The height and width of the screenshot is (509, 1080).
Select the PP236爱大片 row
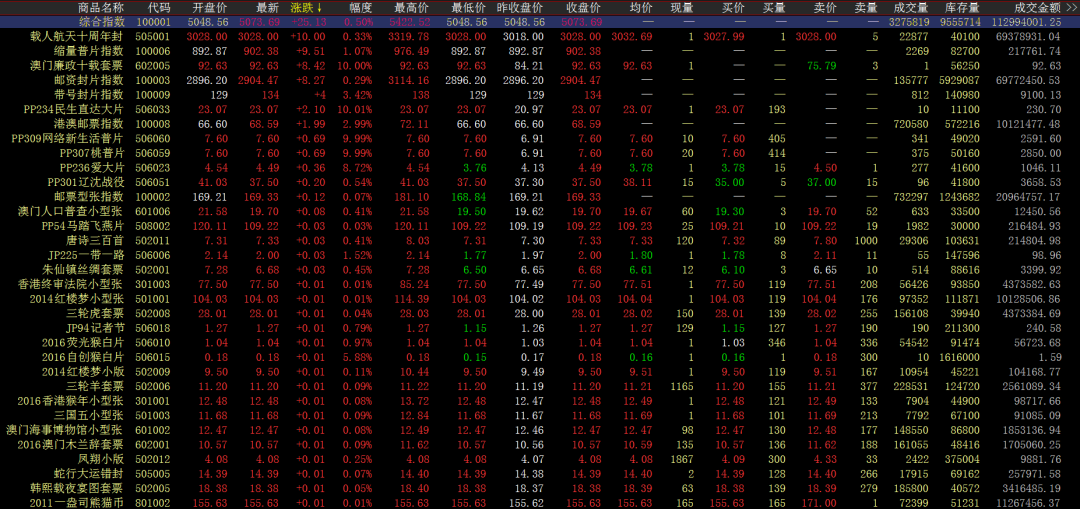[540, 167]
